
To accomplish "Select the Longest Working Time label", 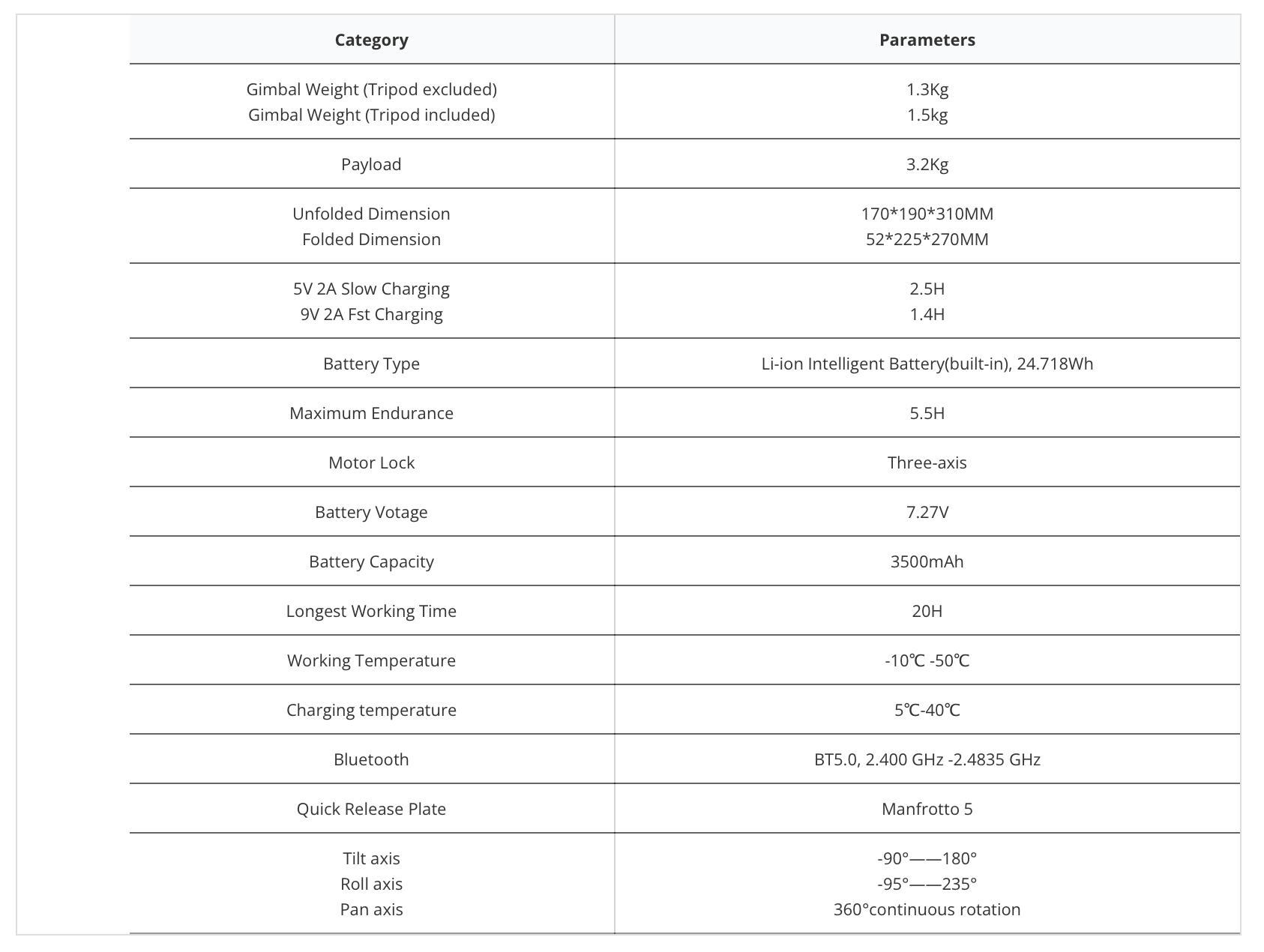I will pyautogui.click(x=371, y=611).
